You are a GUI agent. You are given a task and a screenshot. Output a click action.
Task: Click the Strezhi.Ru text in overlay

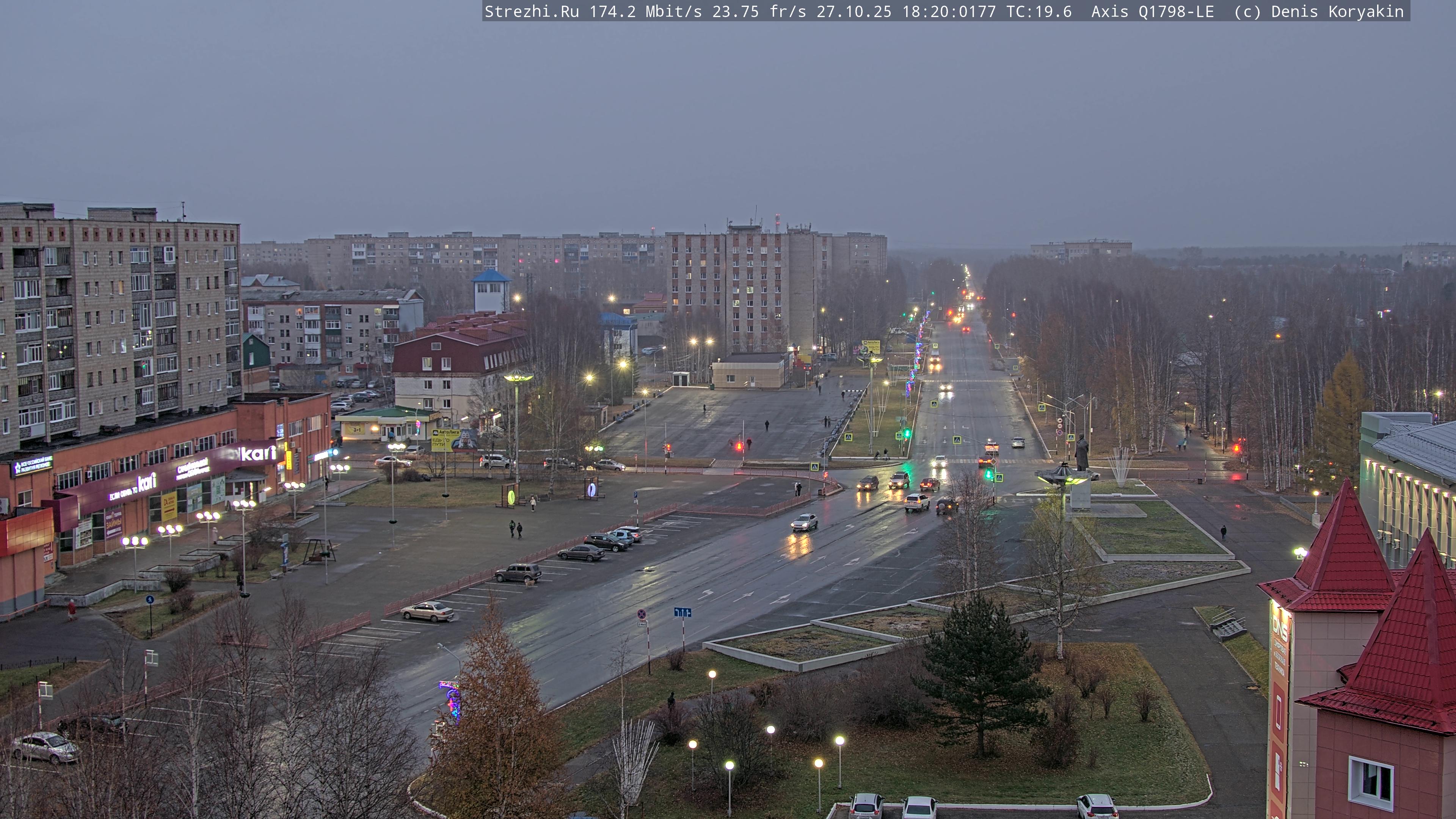coord(531,11)
